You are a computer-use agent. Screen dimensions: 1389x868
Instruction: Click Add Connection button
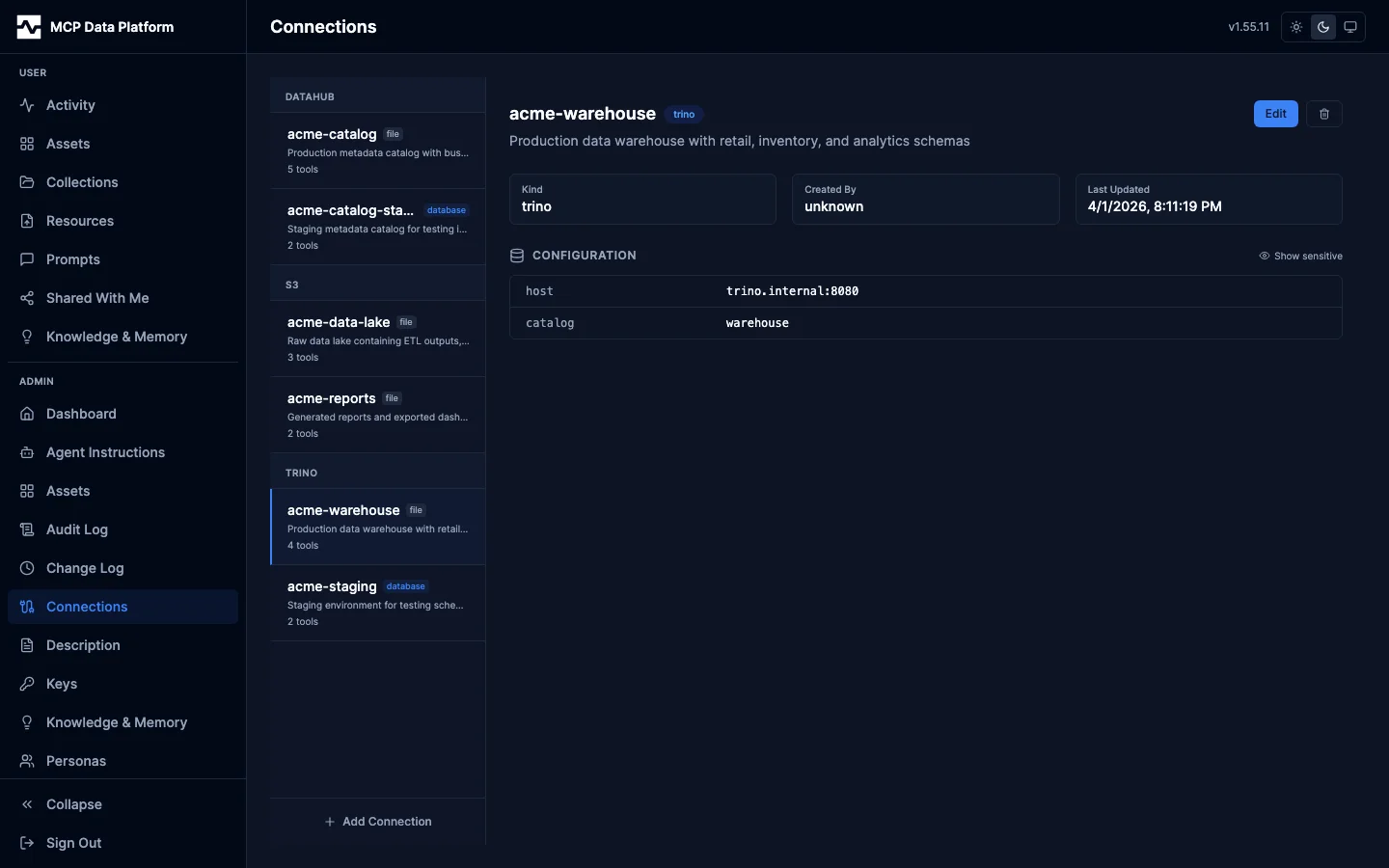pyautogui.click(x=378, y=822)
